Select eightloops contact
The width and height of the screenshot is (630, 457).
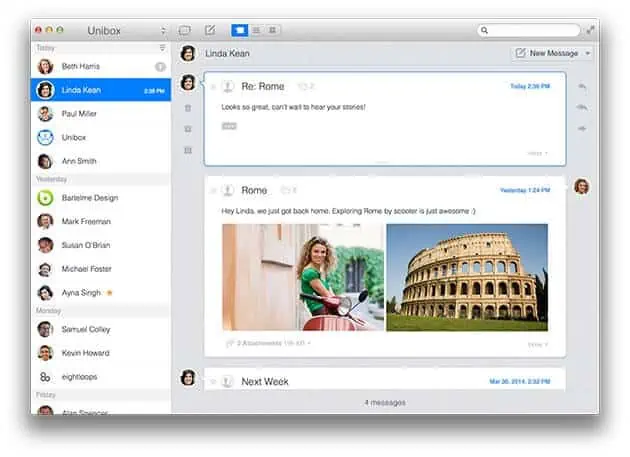click(101, 377)
